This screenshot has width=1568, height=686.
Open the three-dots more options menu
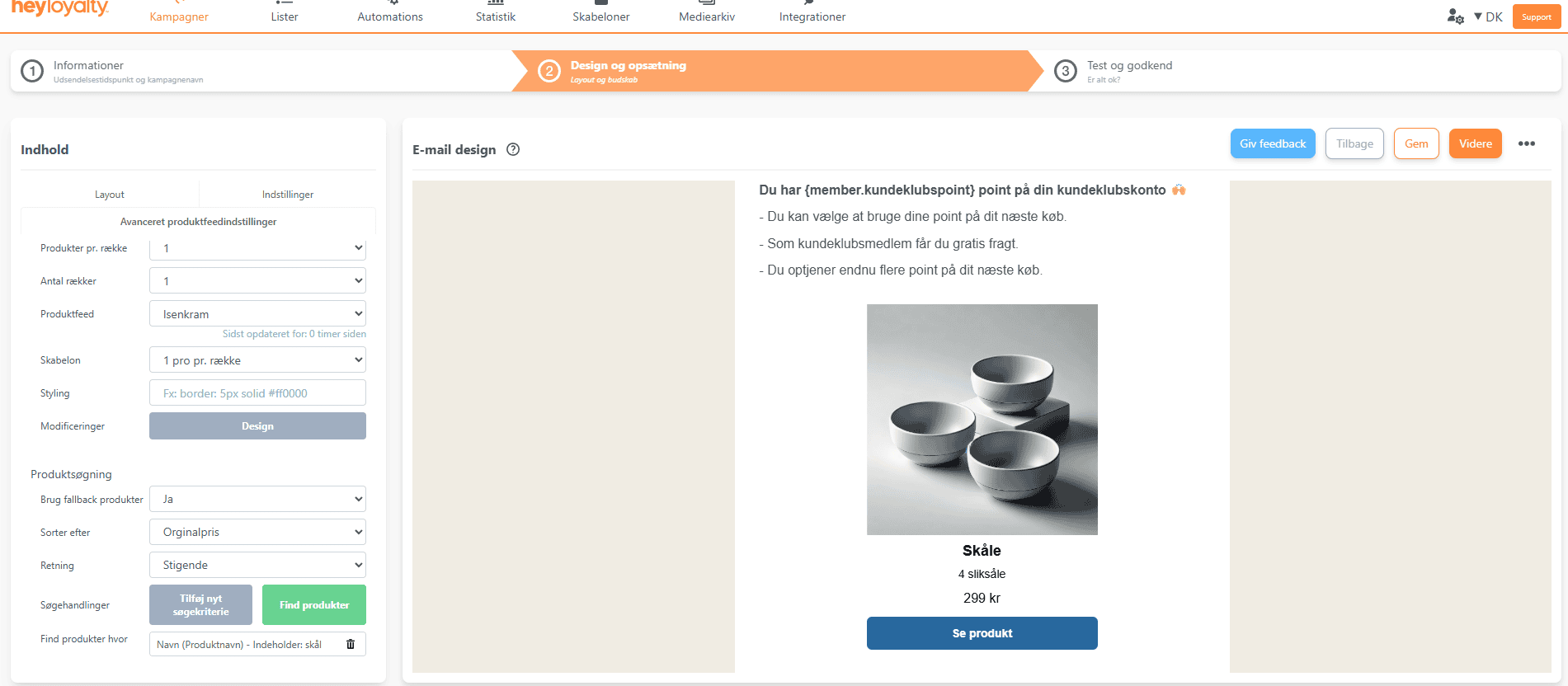point(1527,143)
